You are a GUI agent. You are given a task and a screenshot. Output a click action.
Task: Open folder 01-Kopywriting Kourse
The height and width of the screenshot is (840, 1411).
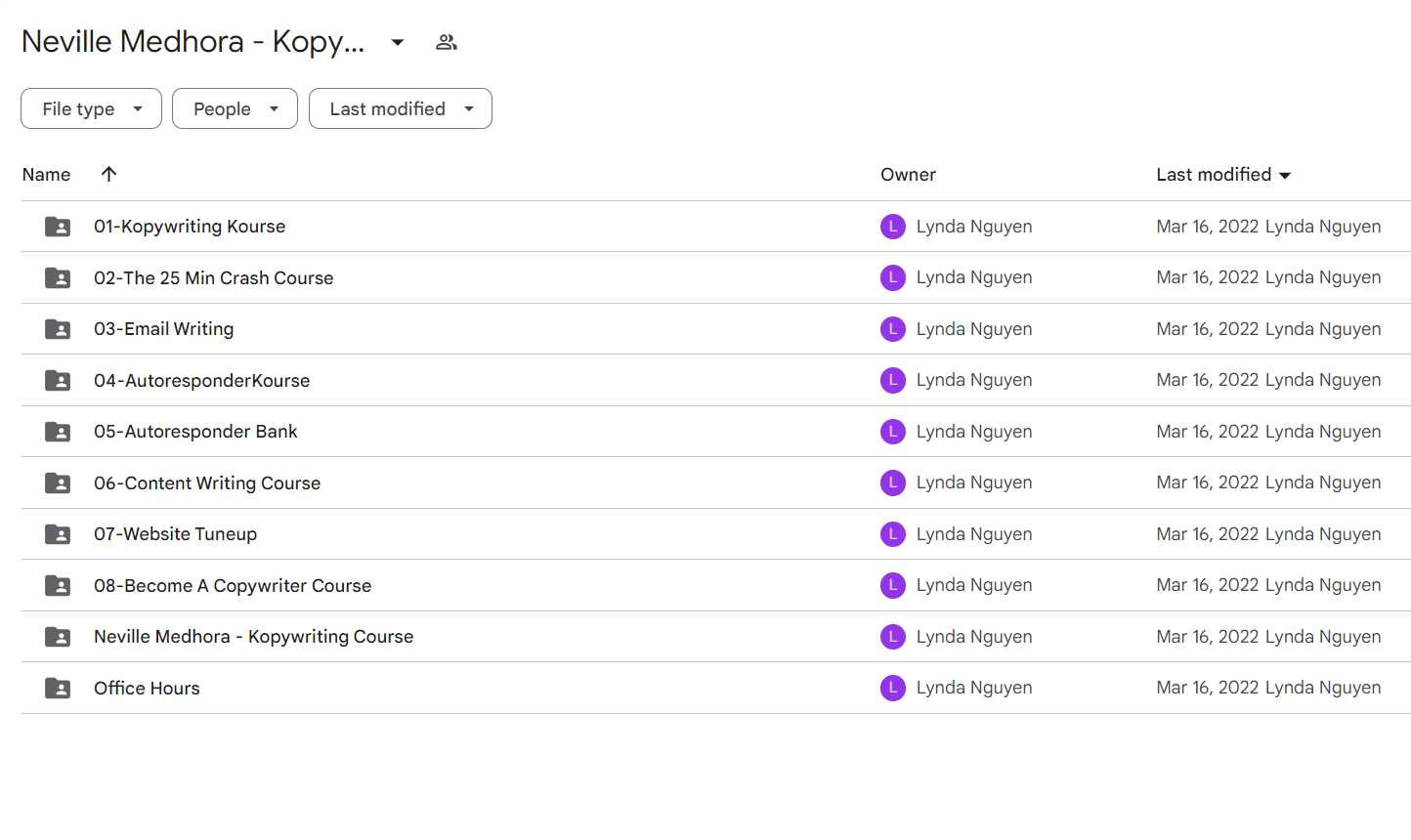coord(190,227)
